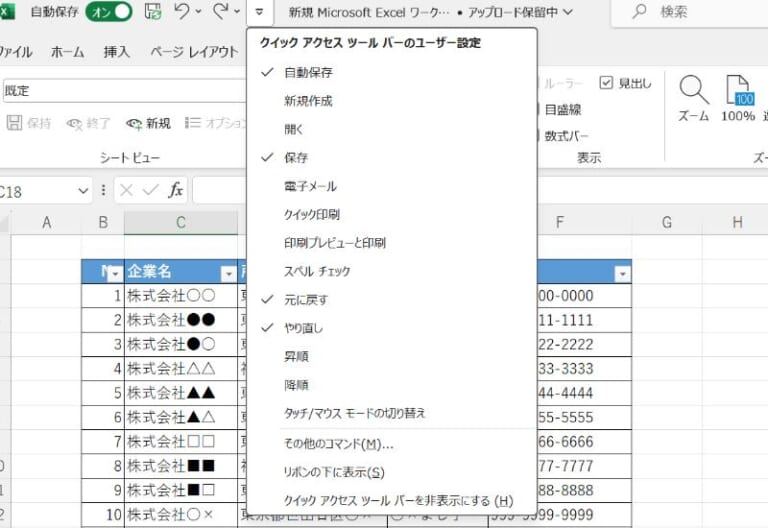Open the 挿入 ribbon tab
The width and height of the screenshot is (768, 528).
pos(117,51)
